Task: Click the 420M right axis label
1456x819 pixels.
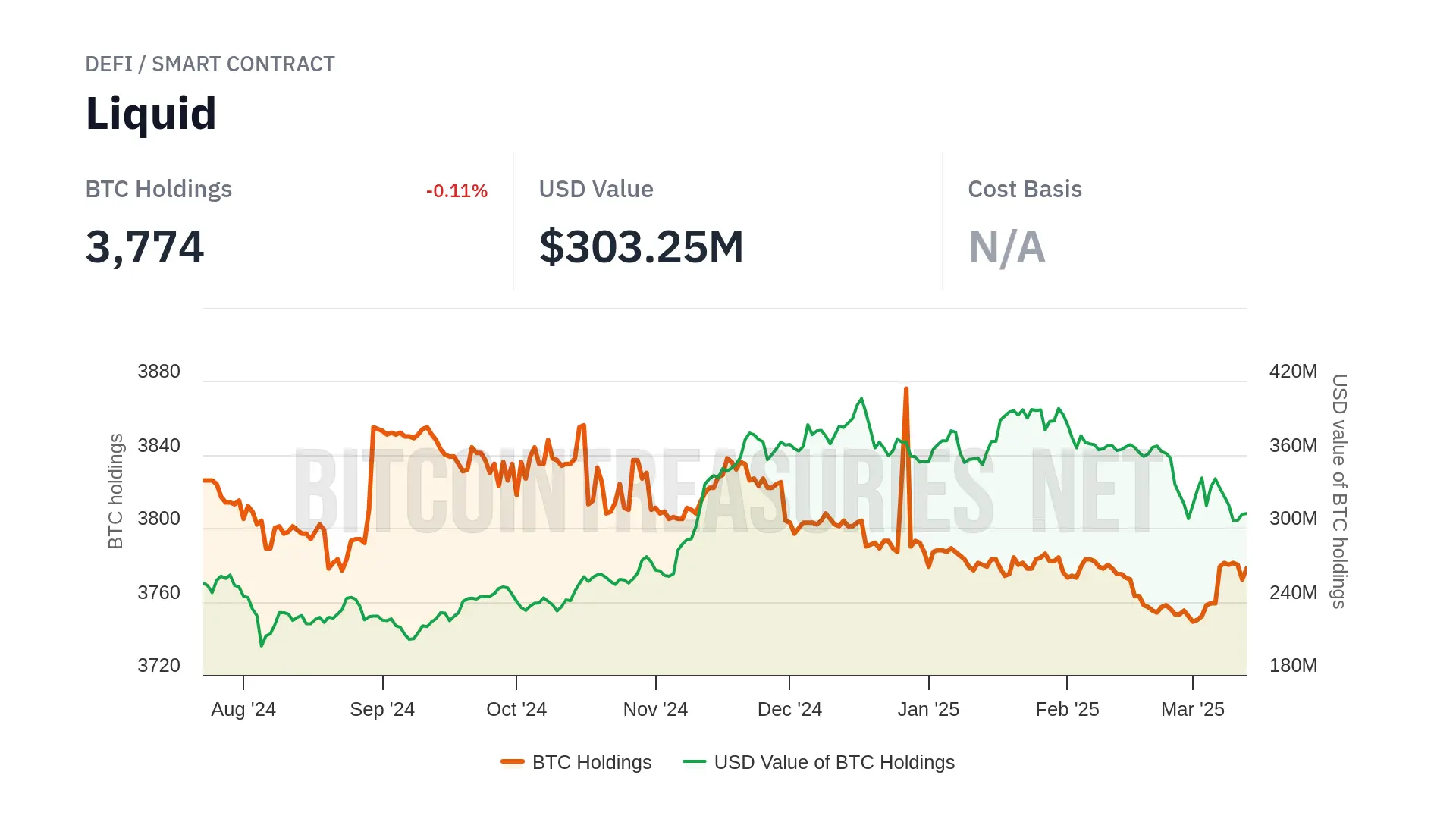Action: pos(1293,372)
